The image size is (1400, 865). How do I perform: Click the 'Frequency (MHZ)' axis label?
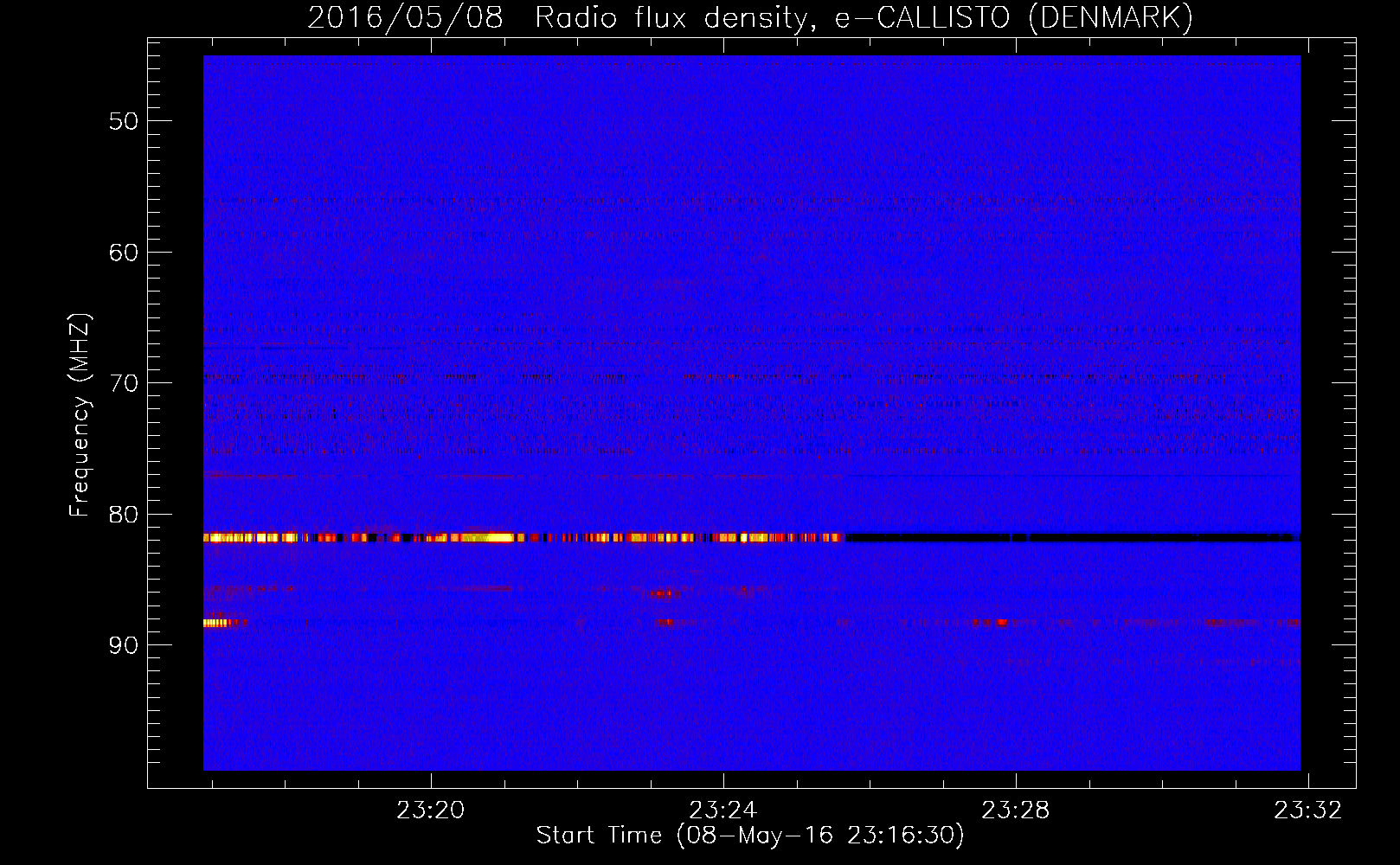(x=79, y=415)
